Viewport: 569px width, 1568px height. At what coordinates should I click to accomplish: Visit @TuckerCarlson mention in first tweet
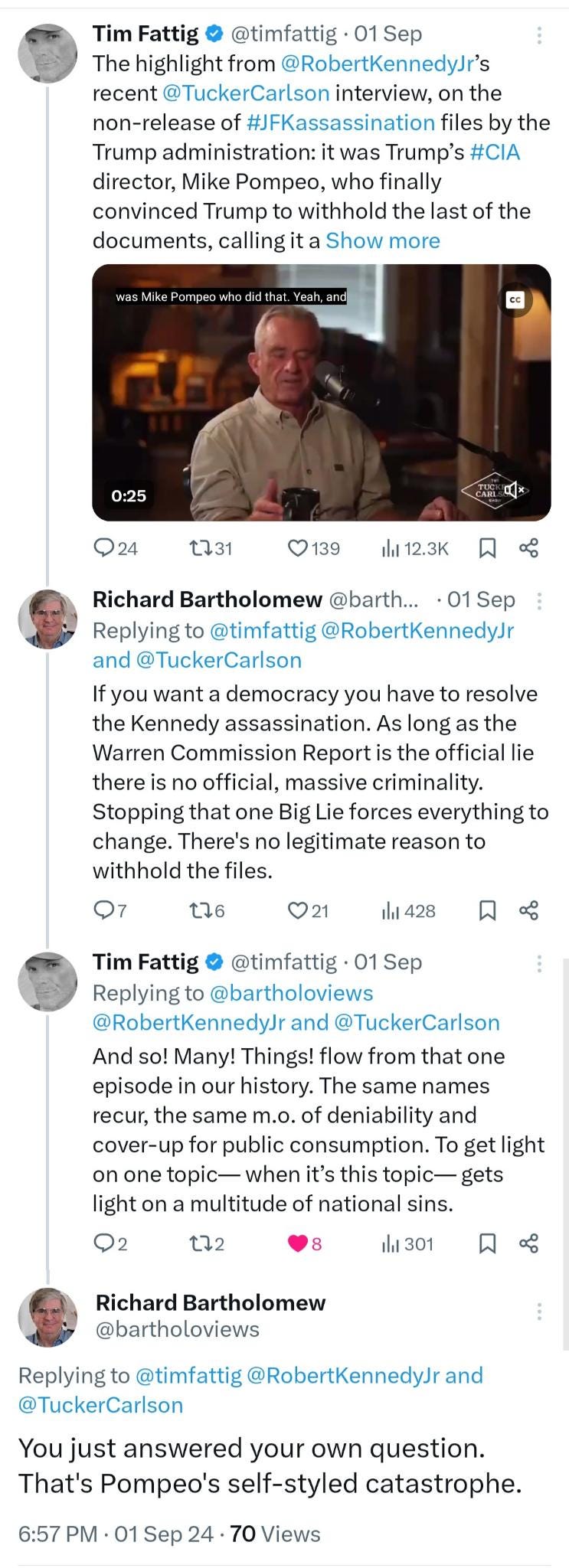246,93
